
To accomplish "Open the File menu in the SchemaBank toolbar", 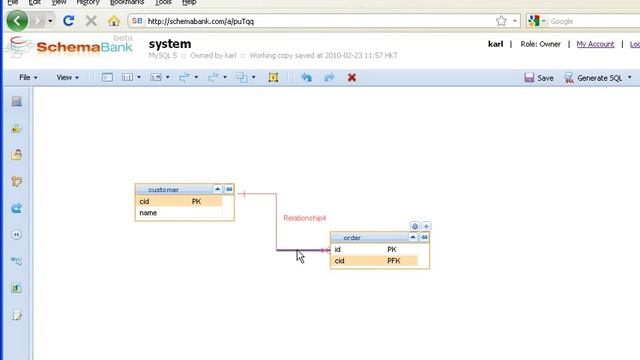I will [28, 78].
